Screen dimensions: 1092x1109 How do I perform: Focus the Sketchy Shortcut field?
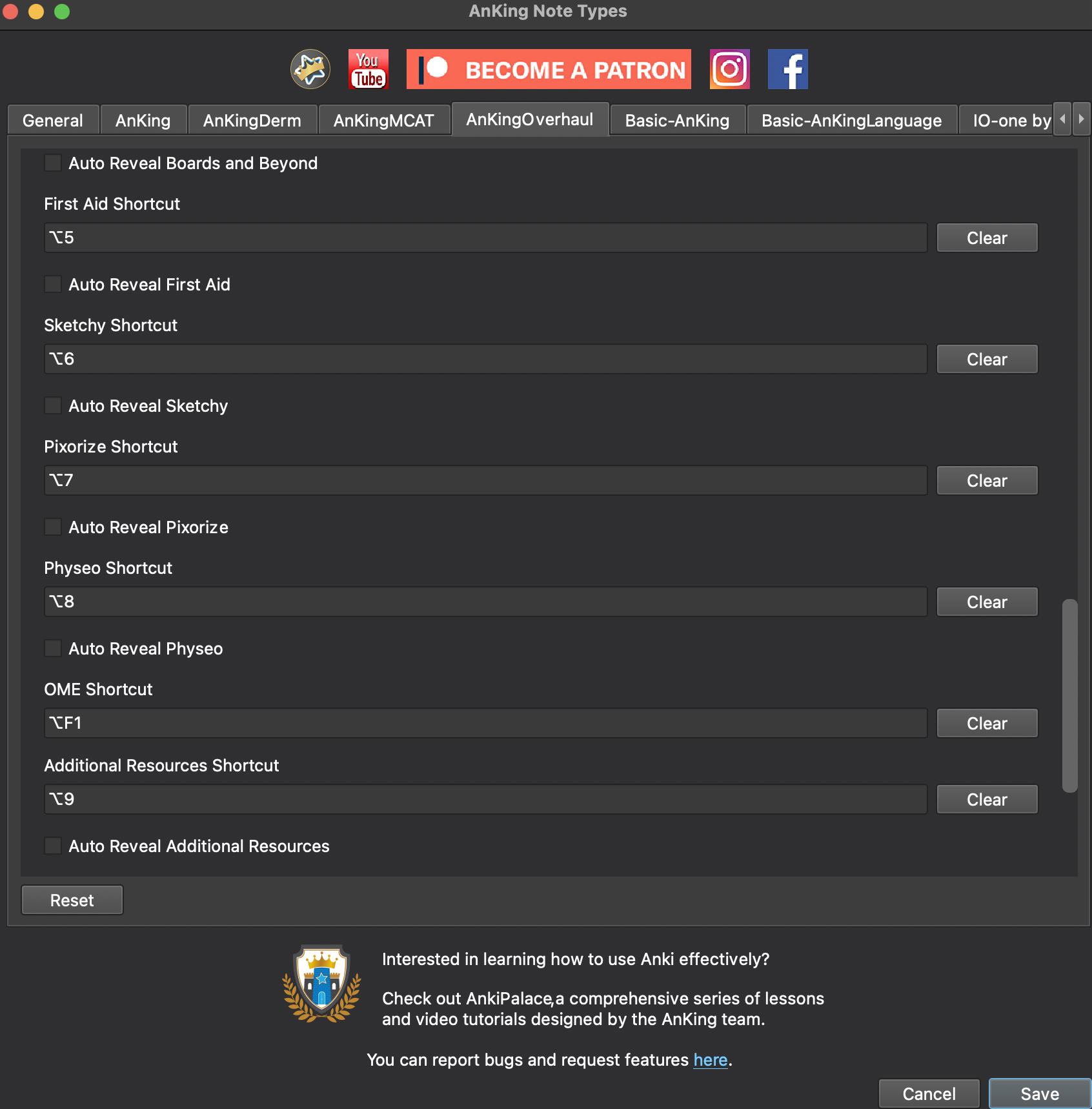click(x=485, y=359)
